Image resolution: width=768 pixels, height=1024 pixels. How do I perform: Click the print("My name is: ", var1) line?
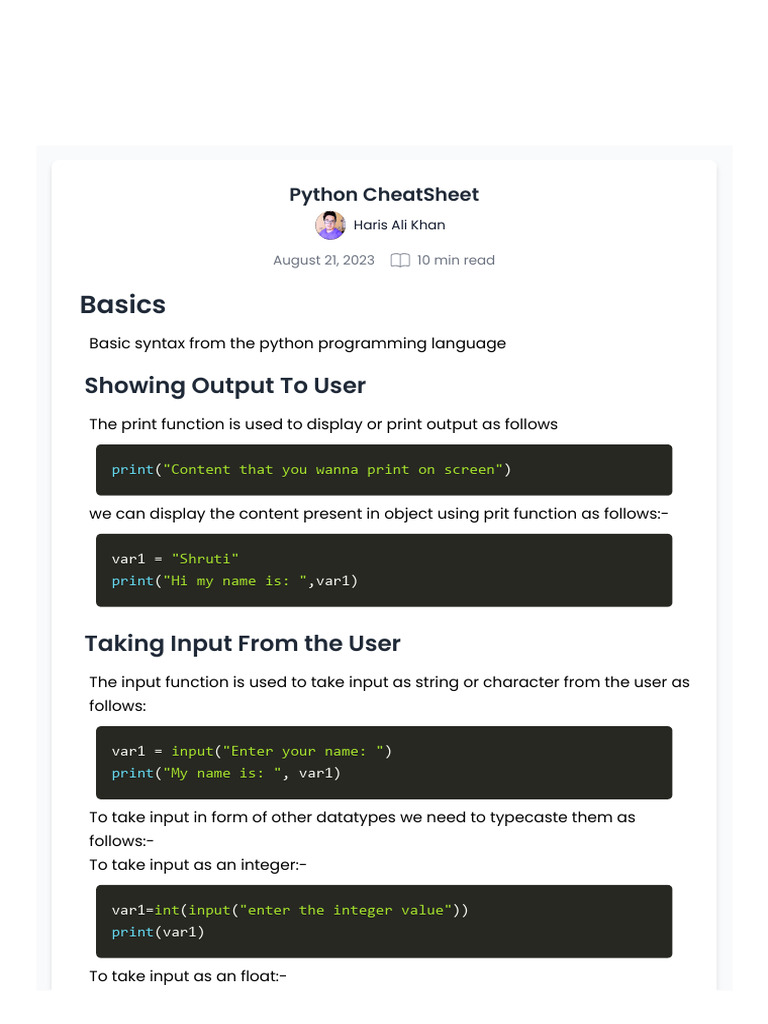tap(226, 773)
